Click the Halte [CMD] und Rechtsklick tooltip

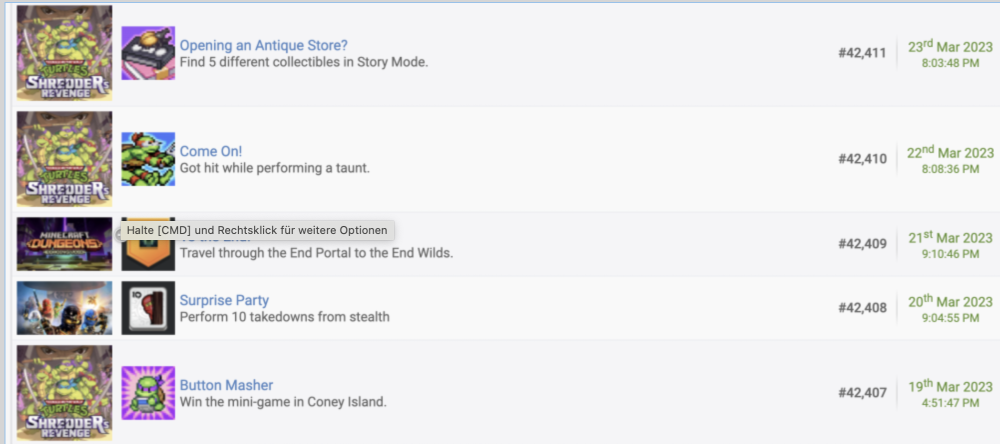256,231
